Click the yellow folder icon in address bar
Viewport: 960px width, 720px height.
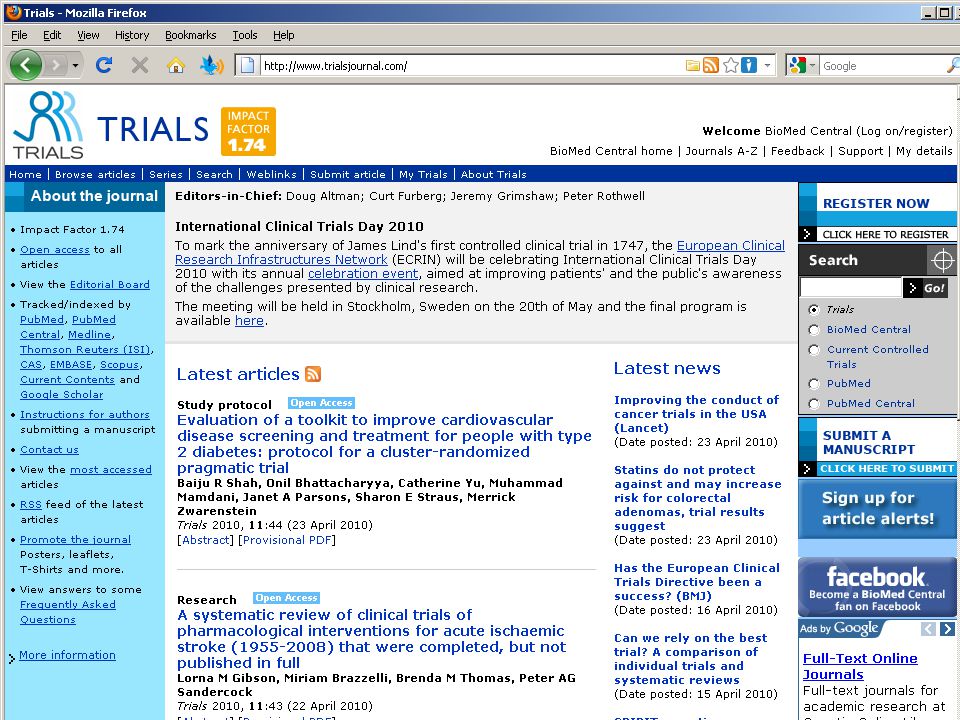click(x=692, y=66)
